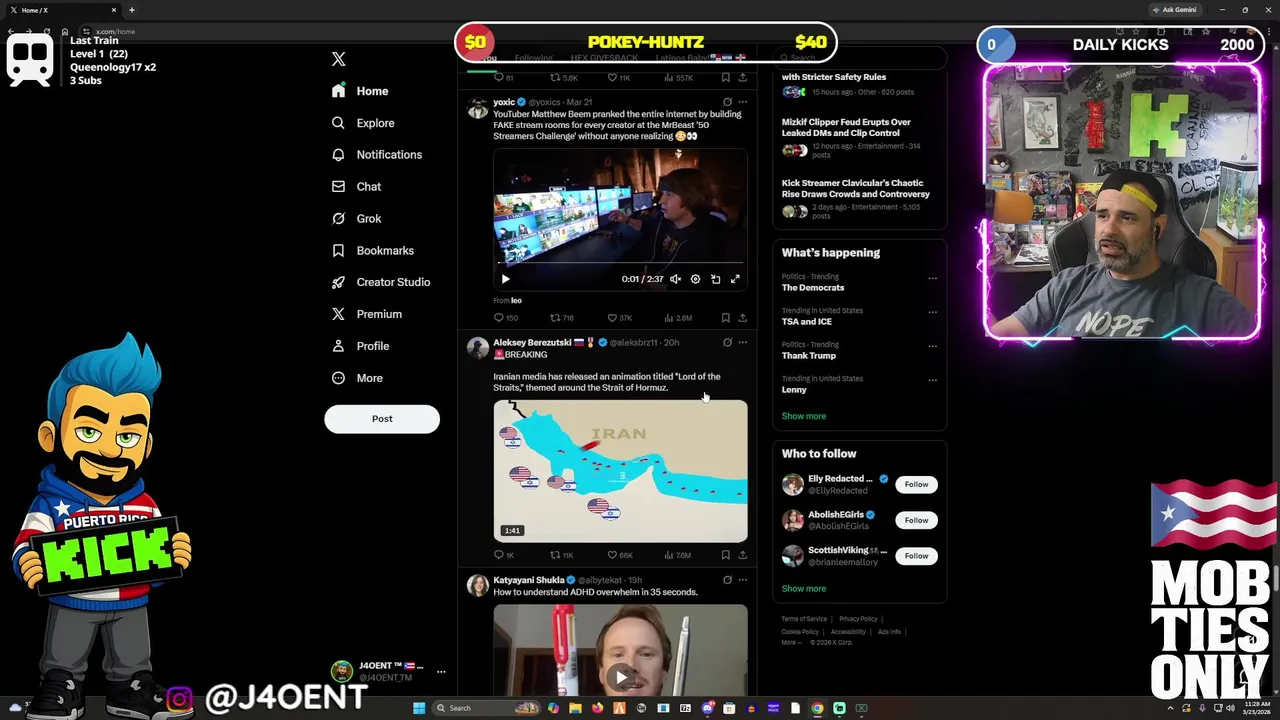Follow Elly Redacted

click(916, 484)
